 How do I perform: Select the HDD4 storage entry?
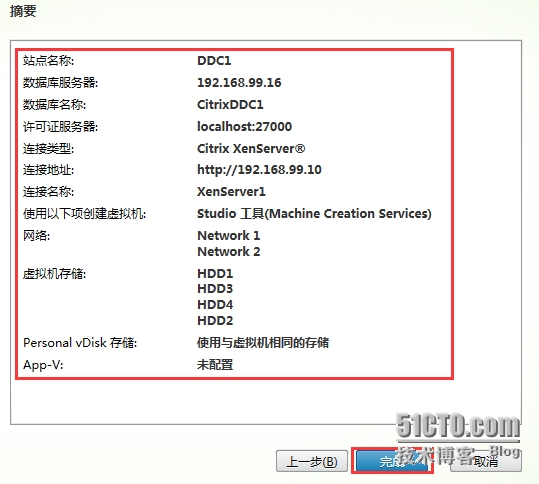click(x=215, y=305)
